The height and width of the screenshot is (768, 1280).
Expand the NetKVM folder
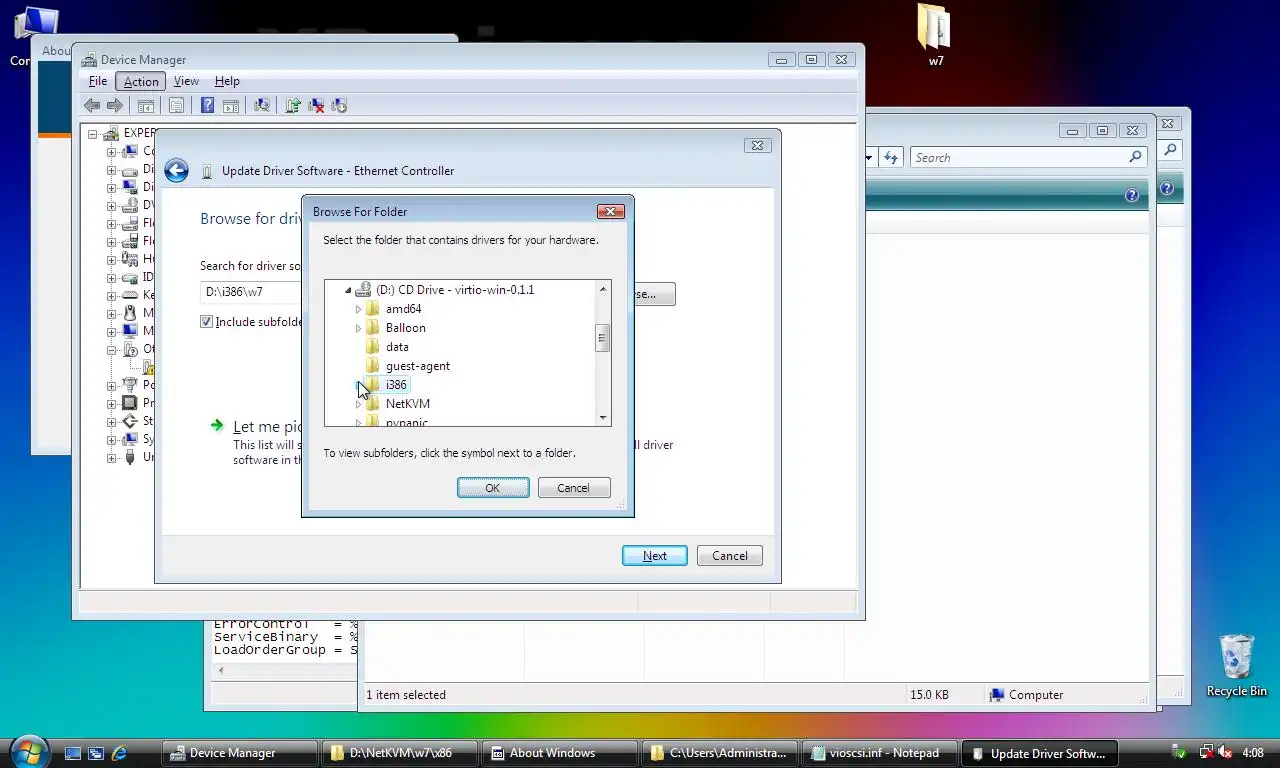pos(359,404)
